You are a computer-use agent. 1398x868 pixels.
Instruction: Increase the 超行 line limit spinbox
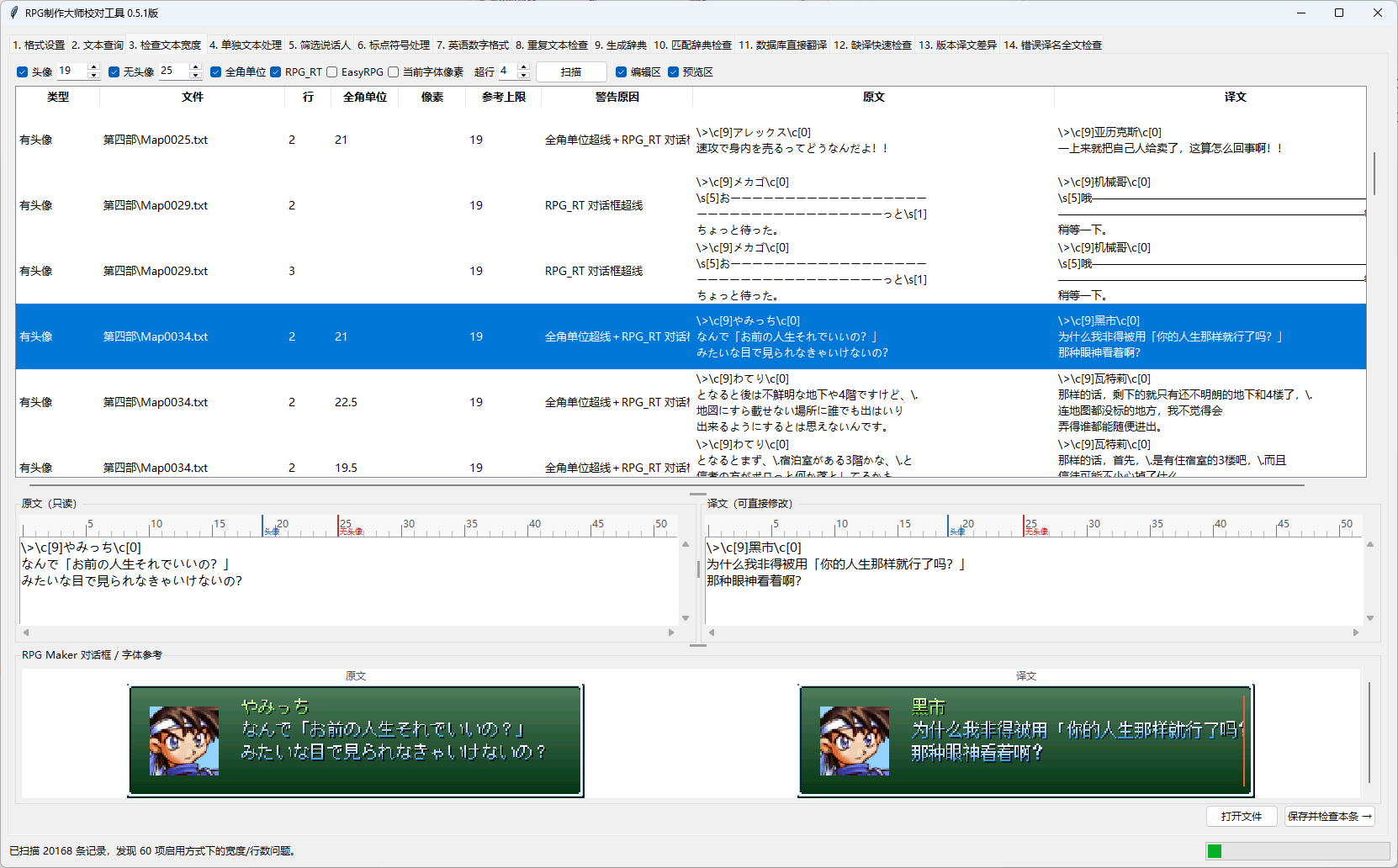pos(523,67)
